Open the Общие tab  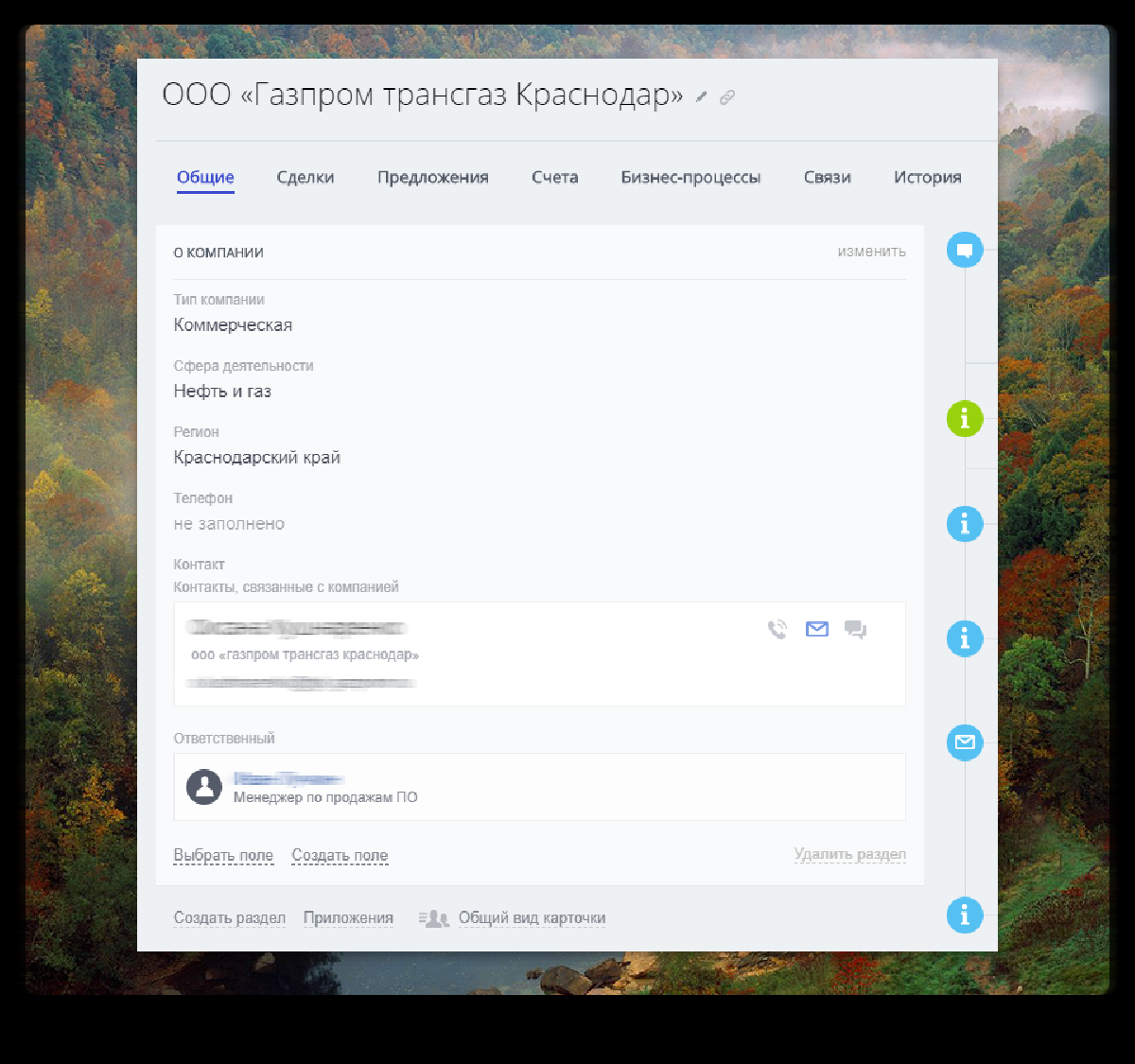pyautogui.click(x=205, y=177)
